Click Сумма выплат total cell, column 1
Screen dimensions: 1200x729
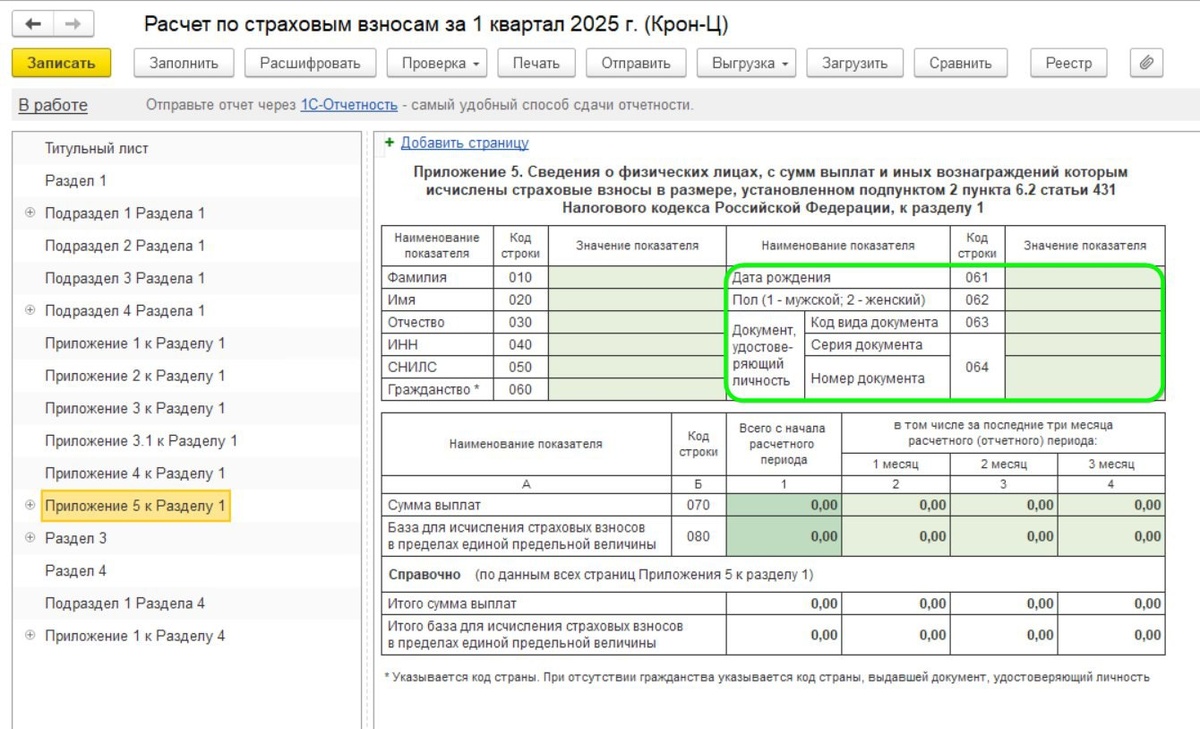coord(784,505)
